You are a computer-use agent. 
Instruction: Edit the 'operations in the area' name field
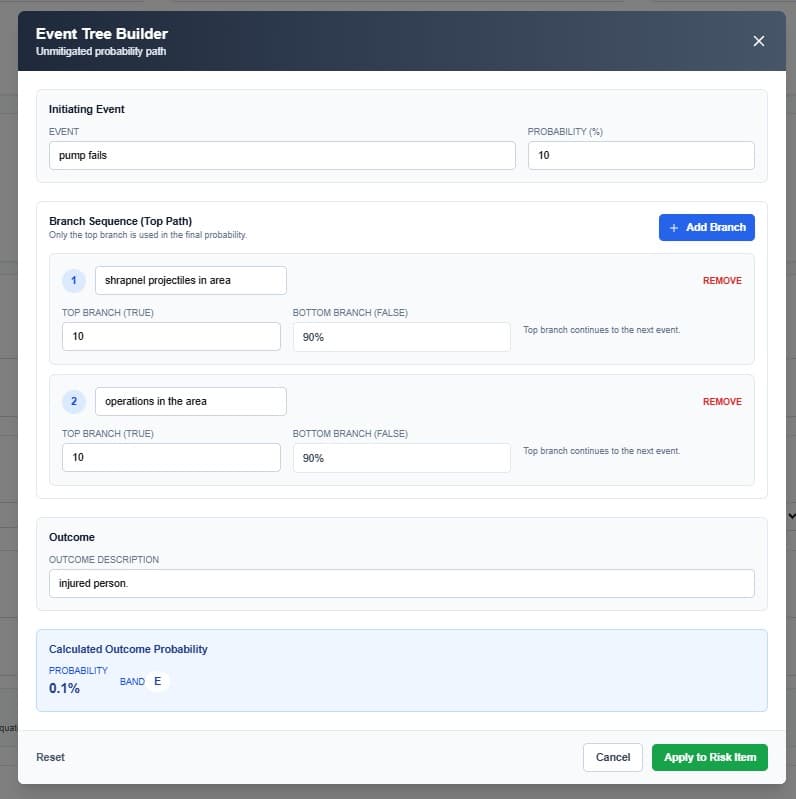click(190, 402)
